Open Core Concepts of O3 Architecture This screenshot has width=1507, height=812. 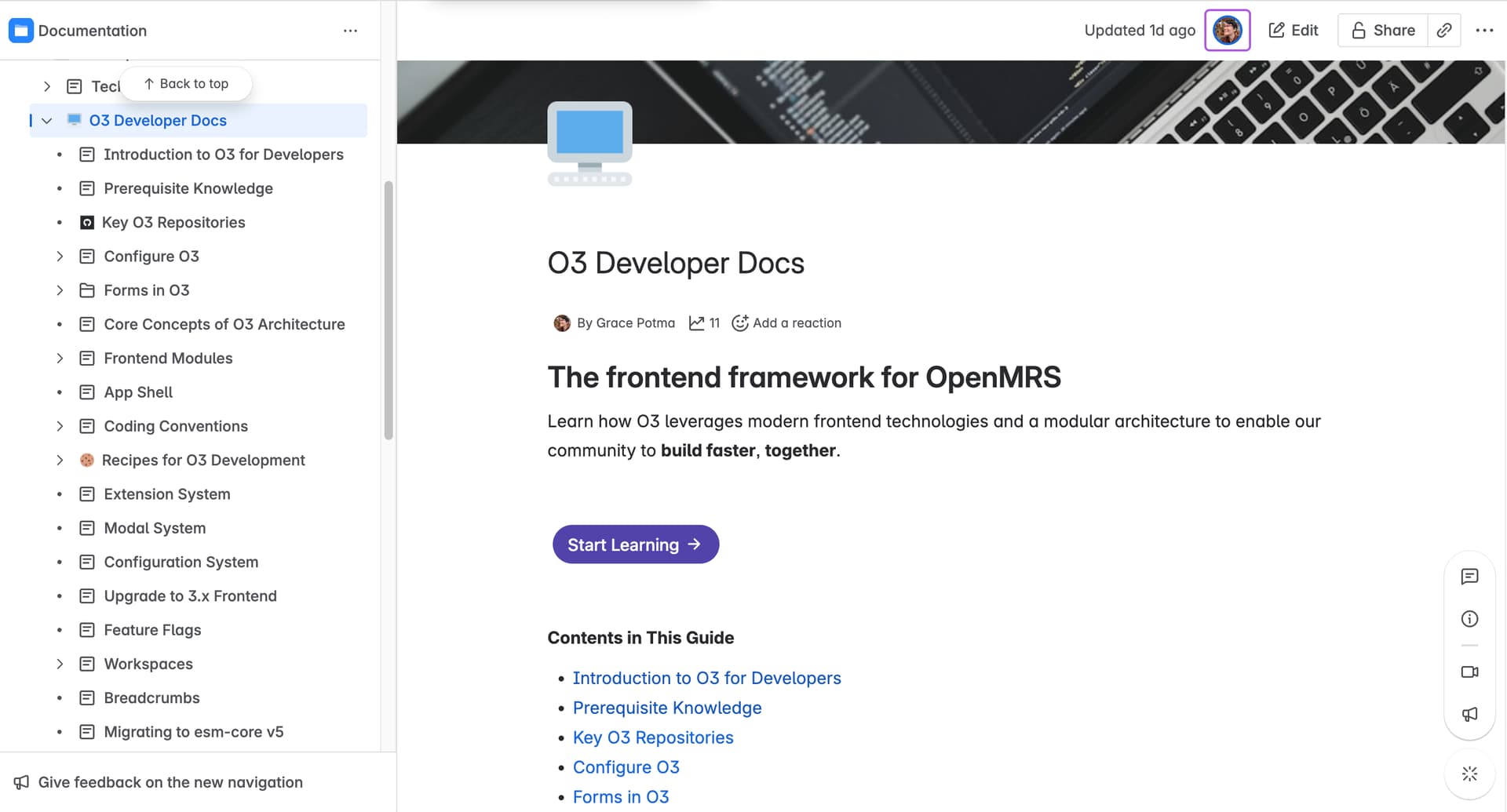[x=224, y=324]
